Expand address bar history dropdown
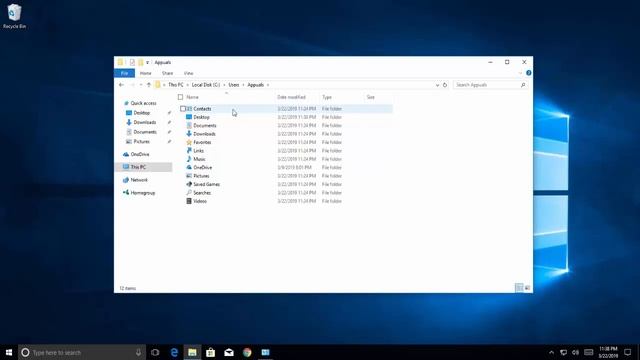 pos(437,85)
